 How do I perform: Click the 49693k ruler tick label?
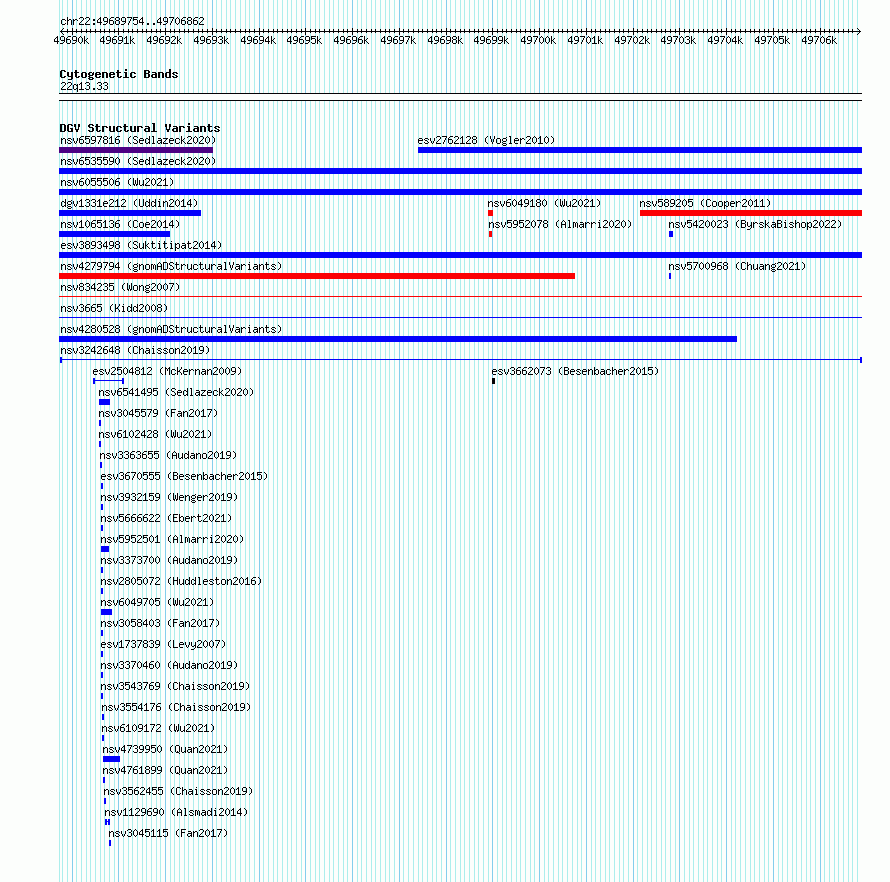tap(211, 40)
